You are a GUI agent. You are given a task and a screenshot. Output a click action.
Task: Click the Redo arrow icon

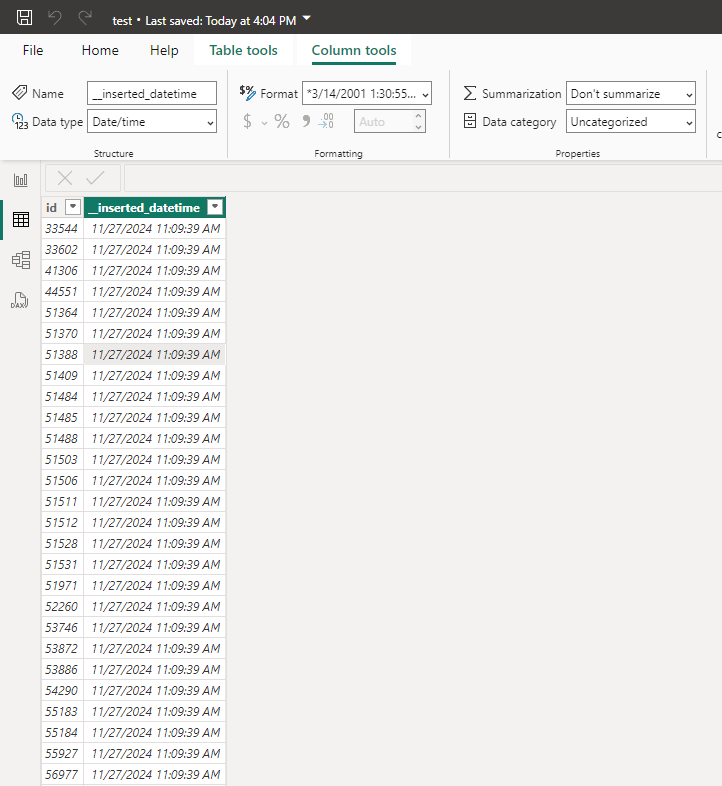click(x=85, y=18)
